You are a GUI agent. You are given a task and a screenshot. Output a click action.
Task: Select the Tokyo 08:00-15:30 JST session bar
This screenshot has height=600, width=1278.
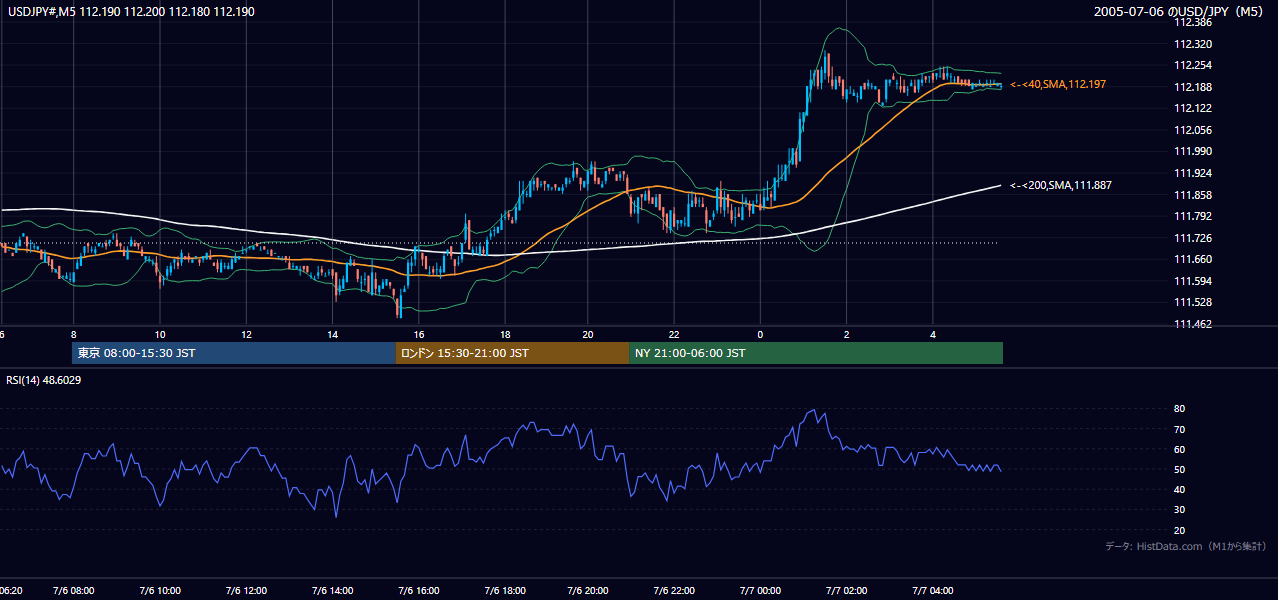tap(234, 353)
